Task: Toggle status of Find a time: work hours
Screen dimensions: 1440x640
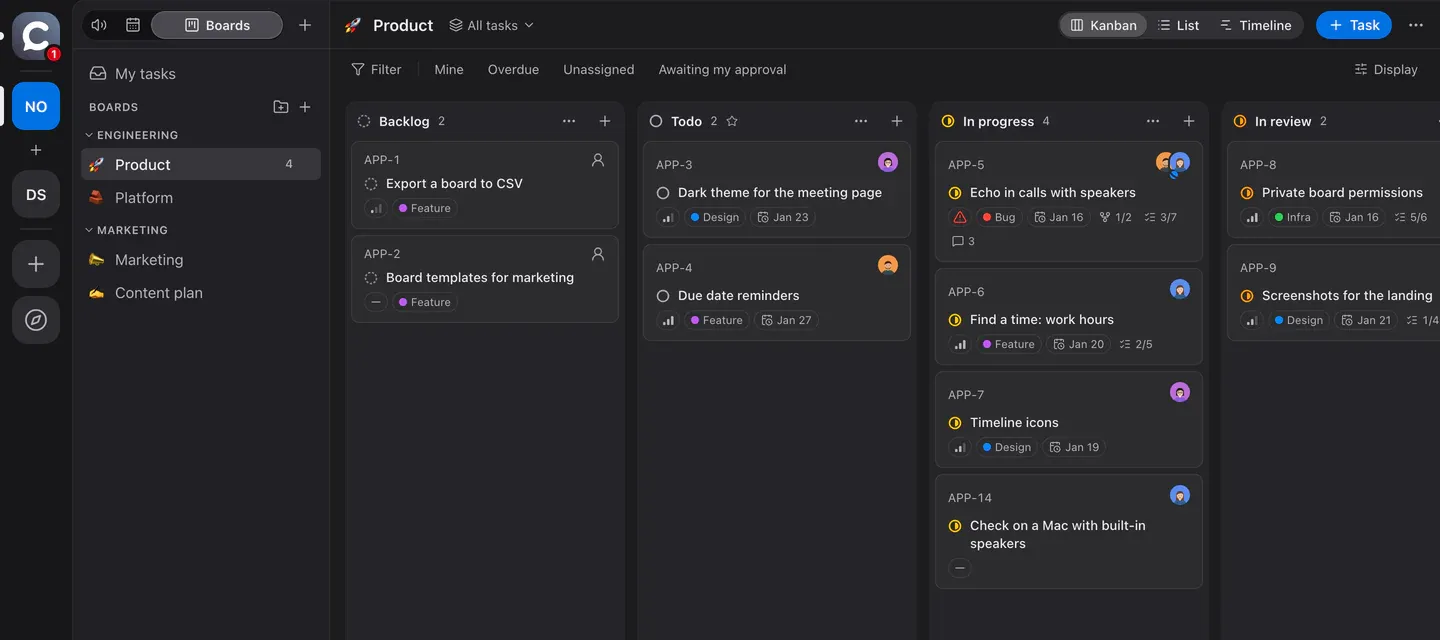Action: point(955,320)
